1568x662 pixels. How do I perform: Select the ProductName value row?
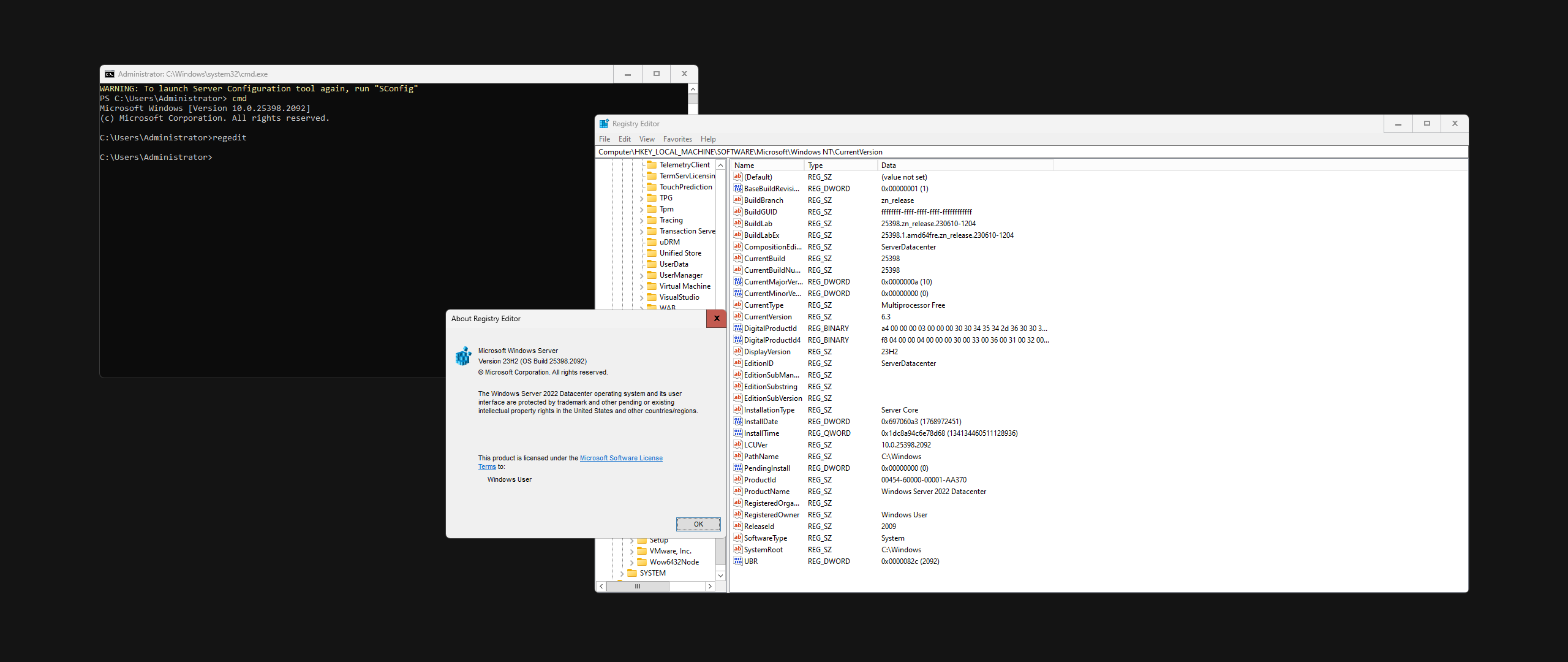766,492
